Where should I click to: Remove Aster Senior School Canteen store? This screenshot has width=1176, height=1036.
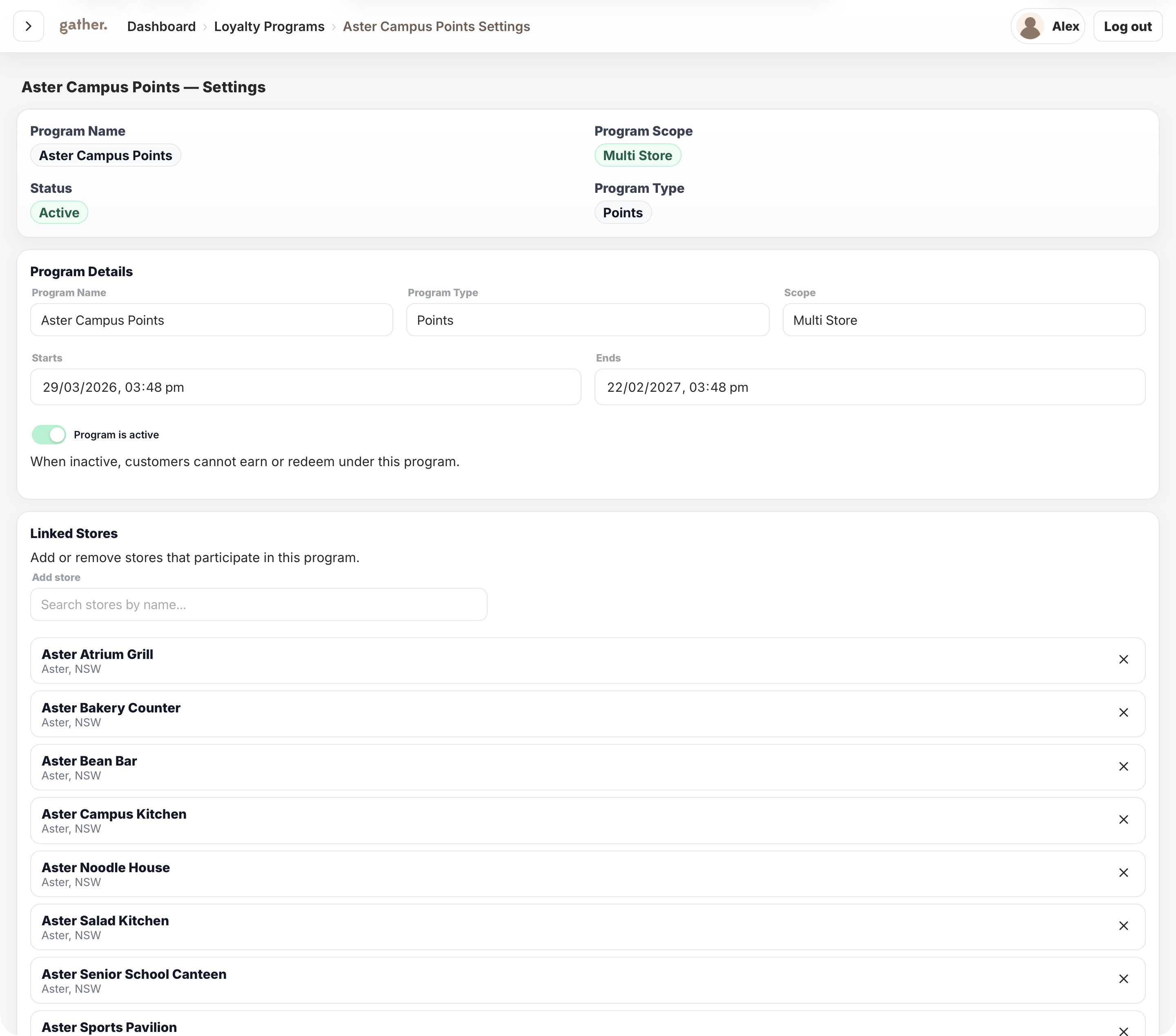[x=1123, y=979]
